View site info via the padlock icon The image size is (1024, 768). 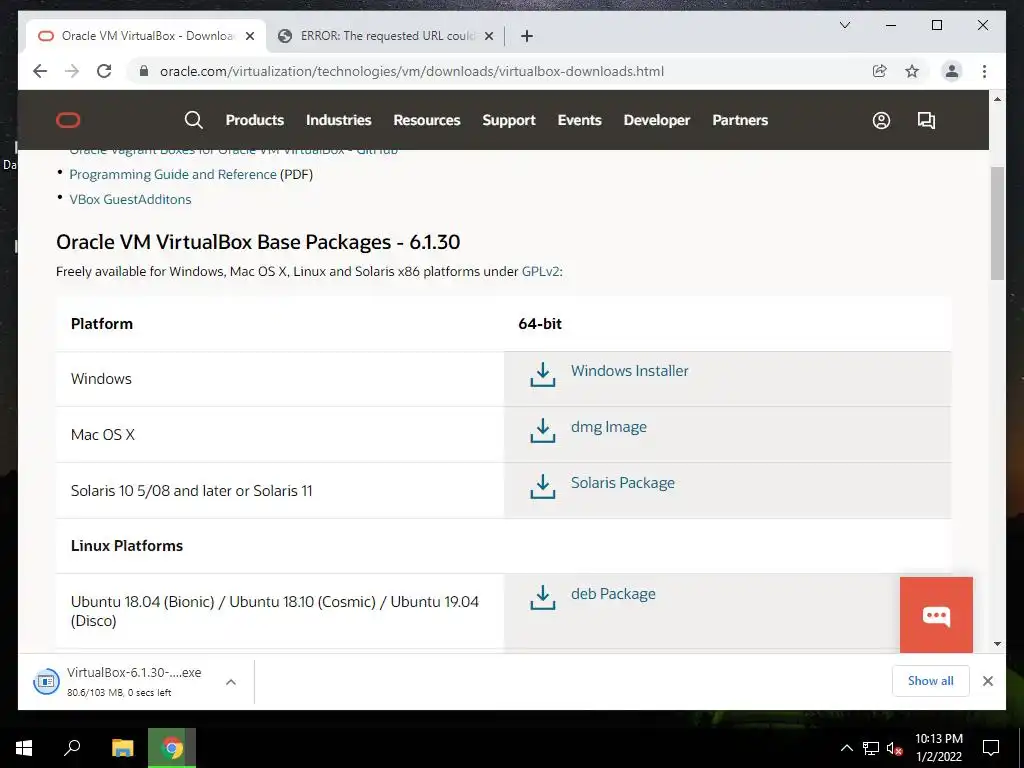point(144,71)
